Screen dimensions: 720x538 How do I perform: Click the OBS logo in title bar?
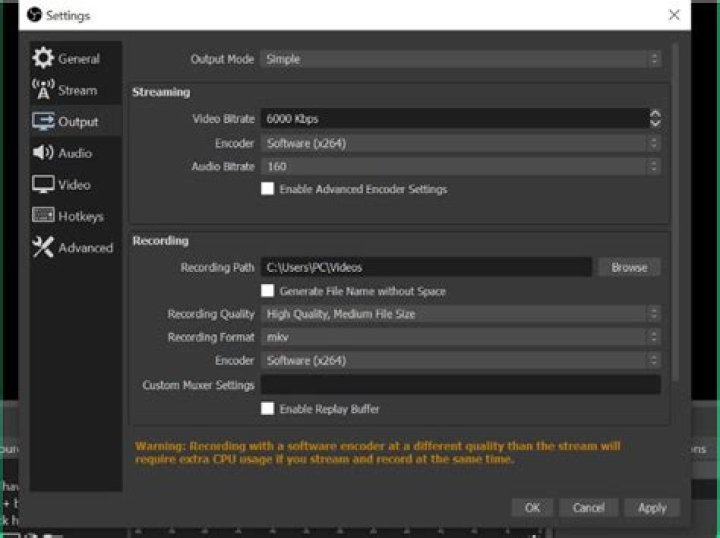[x=34, y=15]
